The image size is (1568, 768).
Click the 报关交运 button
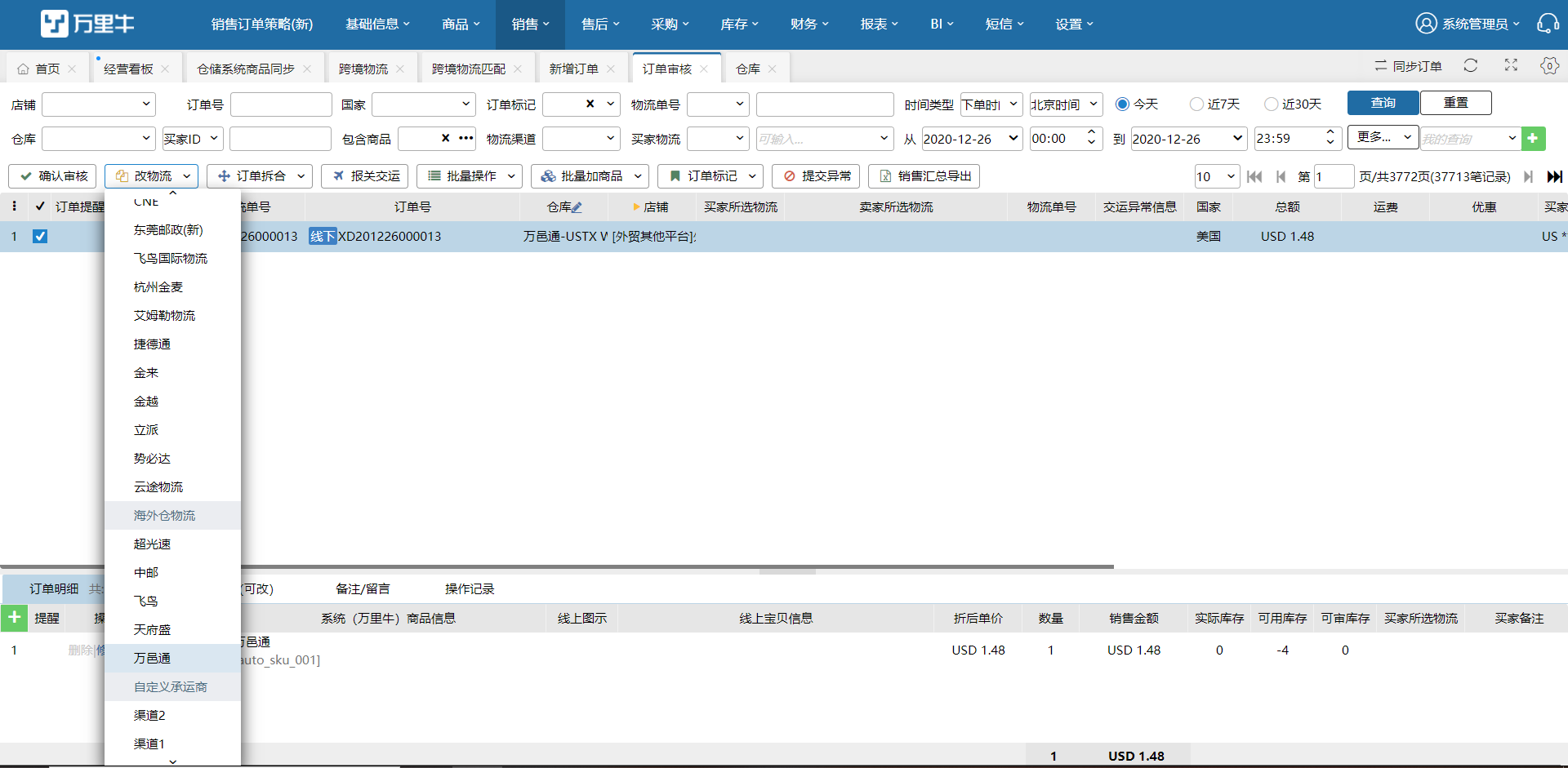364,176
